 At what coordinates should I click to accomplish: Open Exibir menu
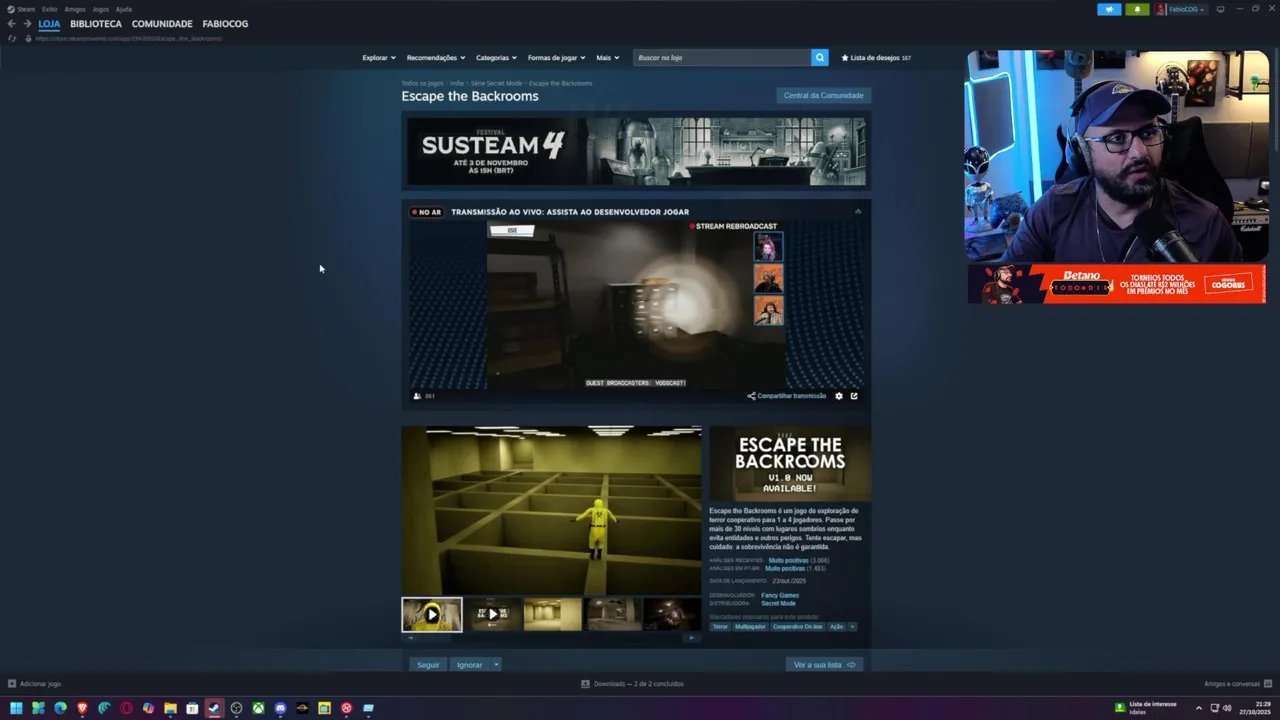(x=50, y=9)
